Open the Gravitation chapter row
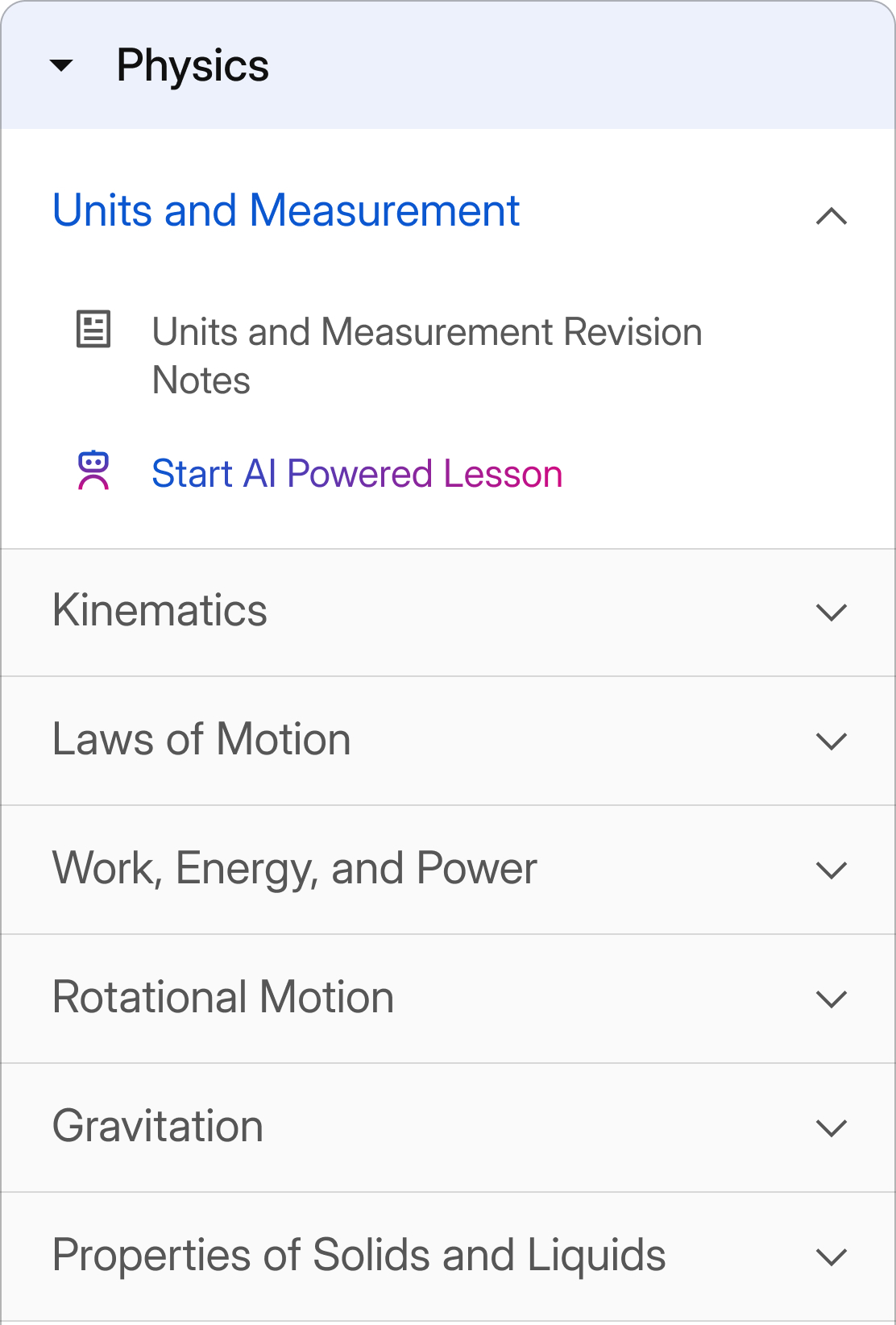896x1325 pixels. click(158, 1127)
